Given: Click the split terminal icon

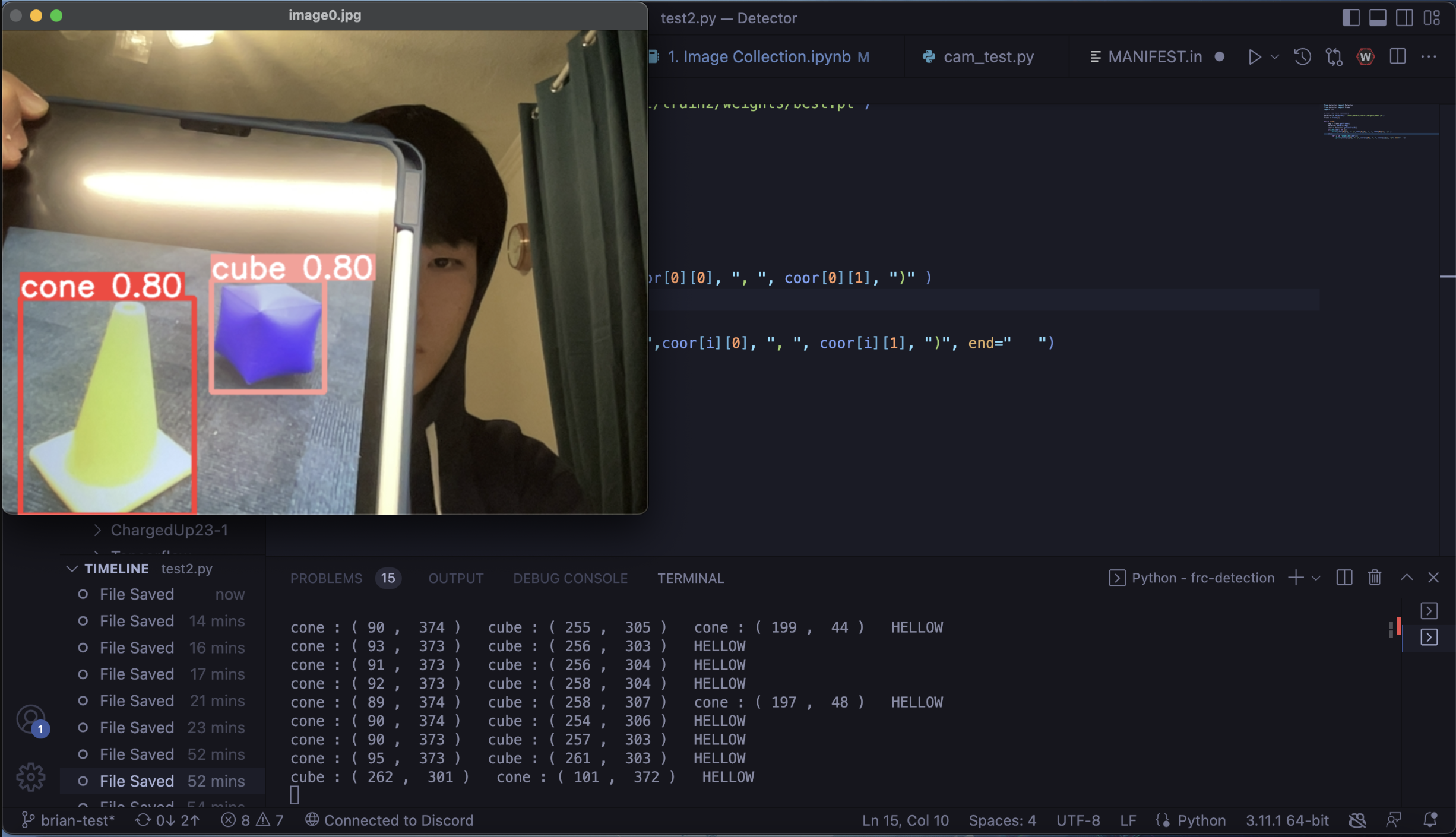Looking at the screenshot, I should [1344, 578].
